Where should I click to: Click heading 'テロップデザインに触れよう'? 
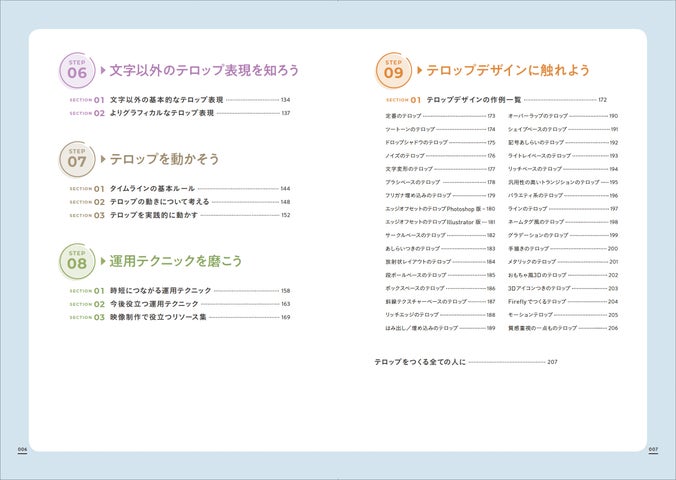508,70
